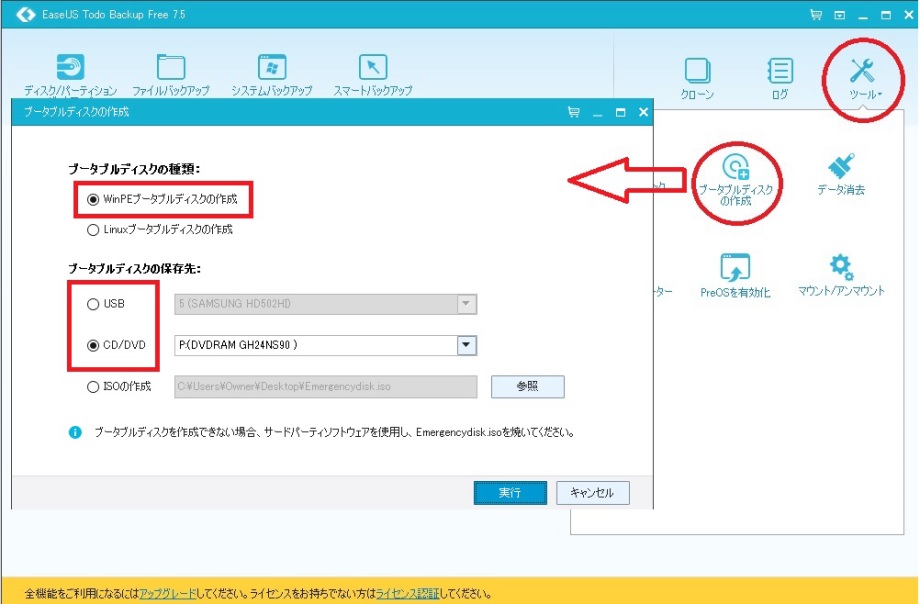Open the File Backup tool
Viewport: 920px width, 604px height.
[171, 68]
